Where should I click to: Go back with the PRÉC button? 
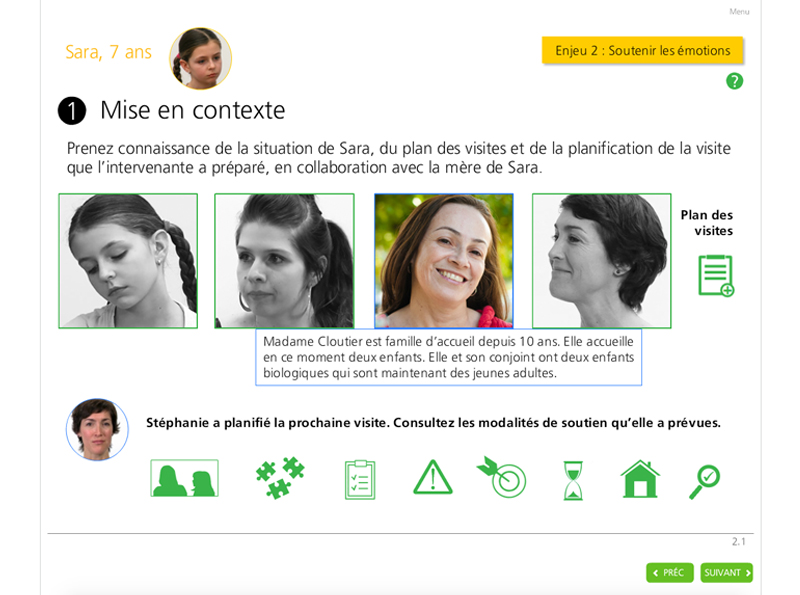coord(669,573)
